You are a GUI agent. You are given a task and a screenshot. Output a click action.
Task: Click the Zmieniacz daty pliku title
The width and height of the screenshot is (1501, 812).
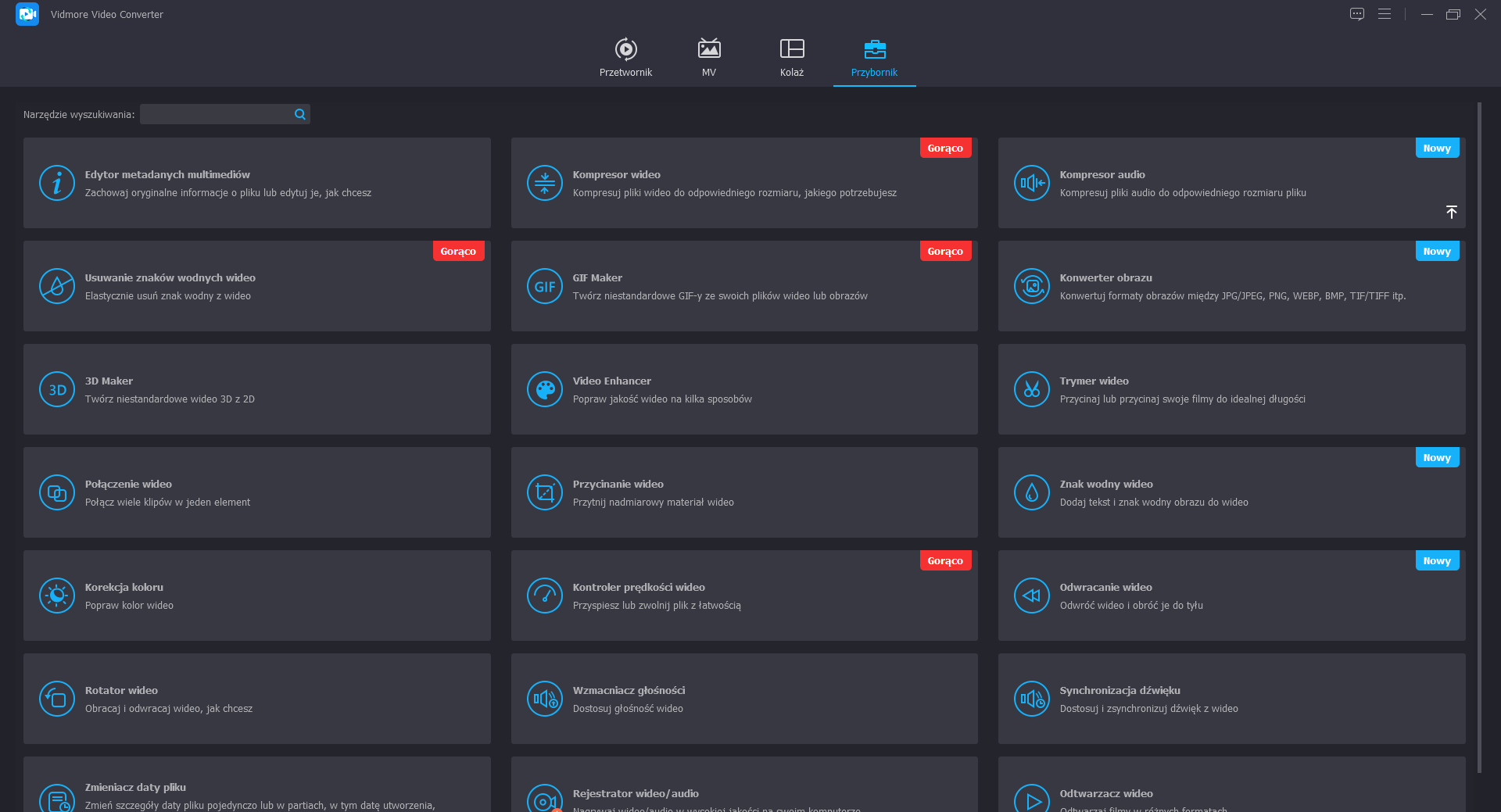click(x=135, y=788)
